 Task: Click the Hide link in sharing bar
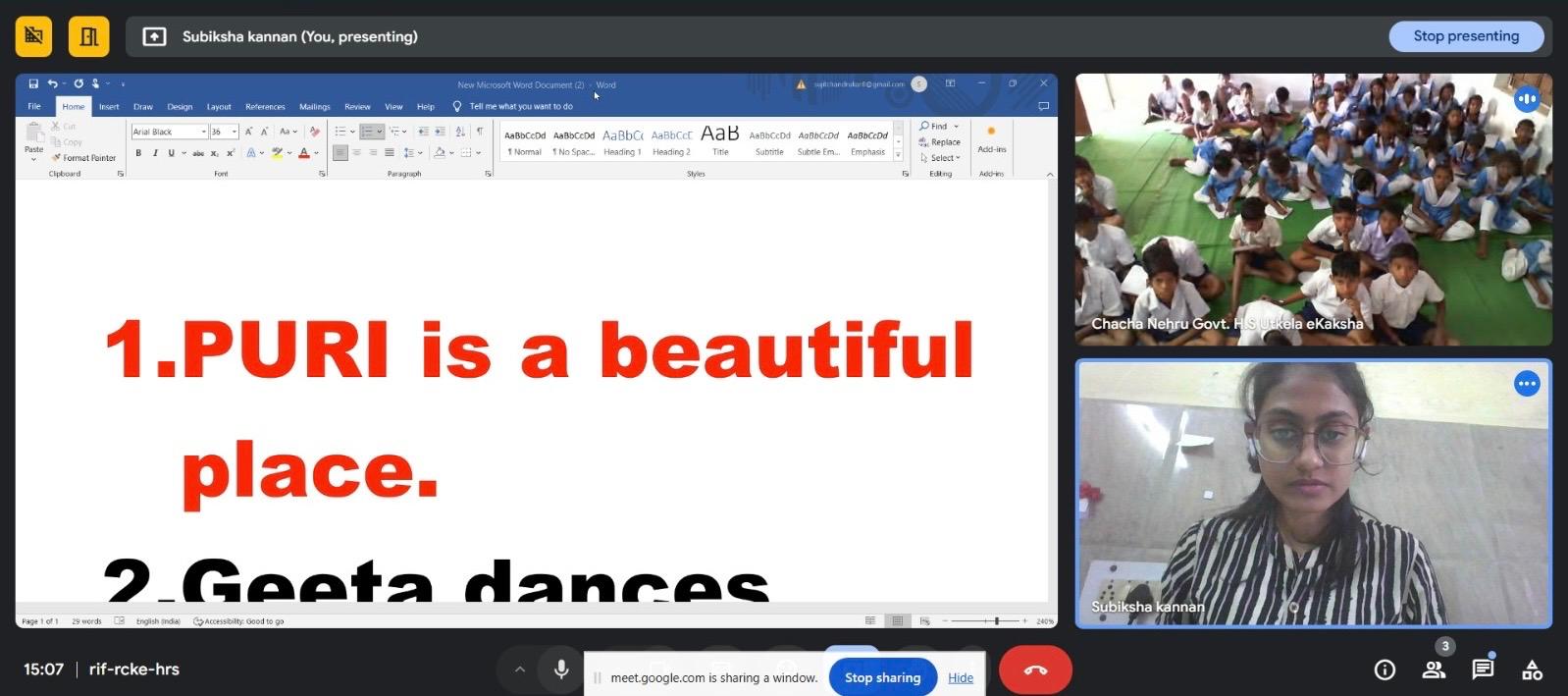(x=961, y=677)
